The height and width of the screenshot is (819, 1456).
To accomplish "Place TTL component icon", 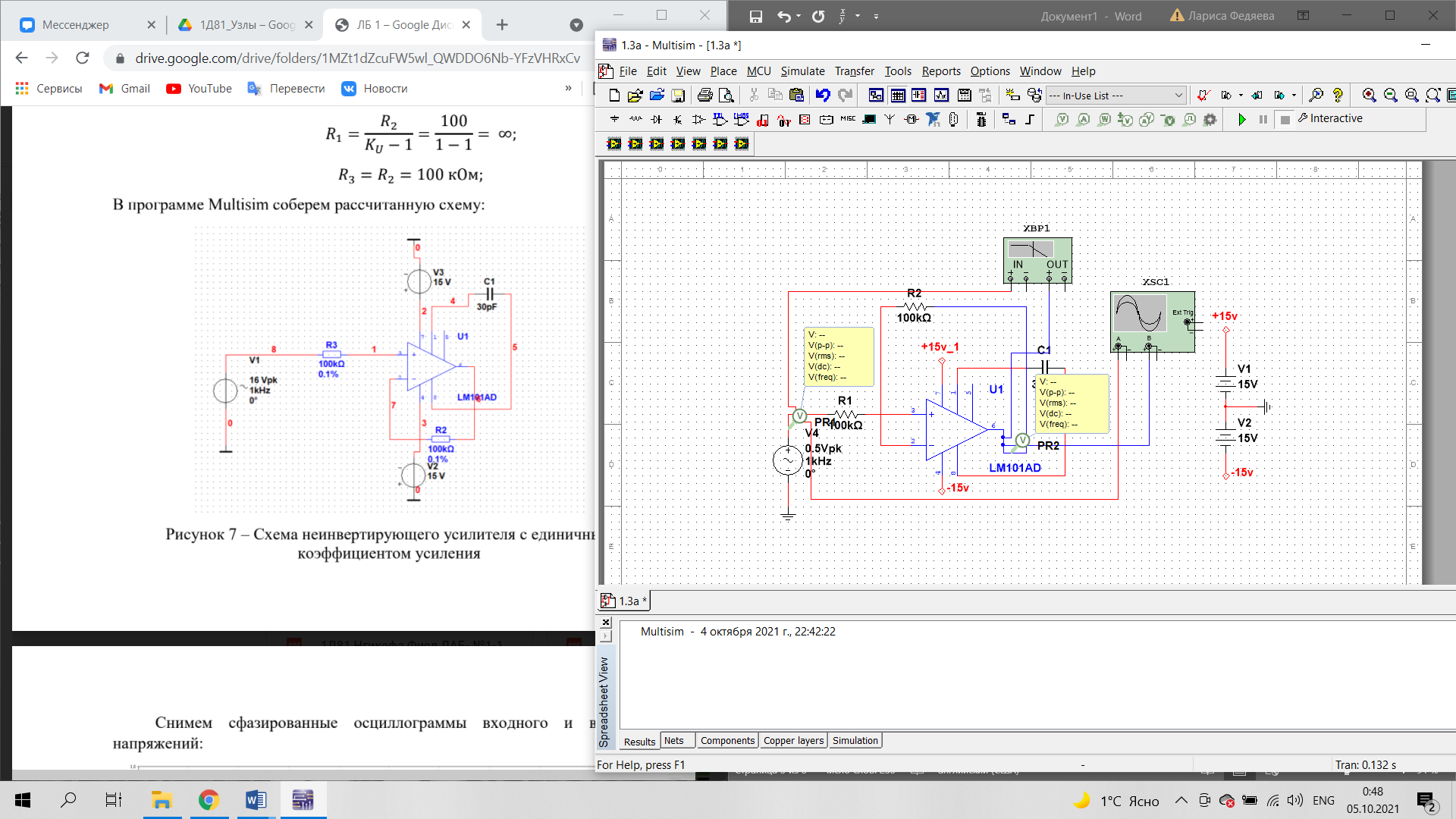I will click(720, 119).
